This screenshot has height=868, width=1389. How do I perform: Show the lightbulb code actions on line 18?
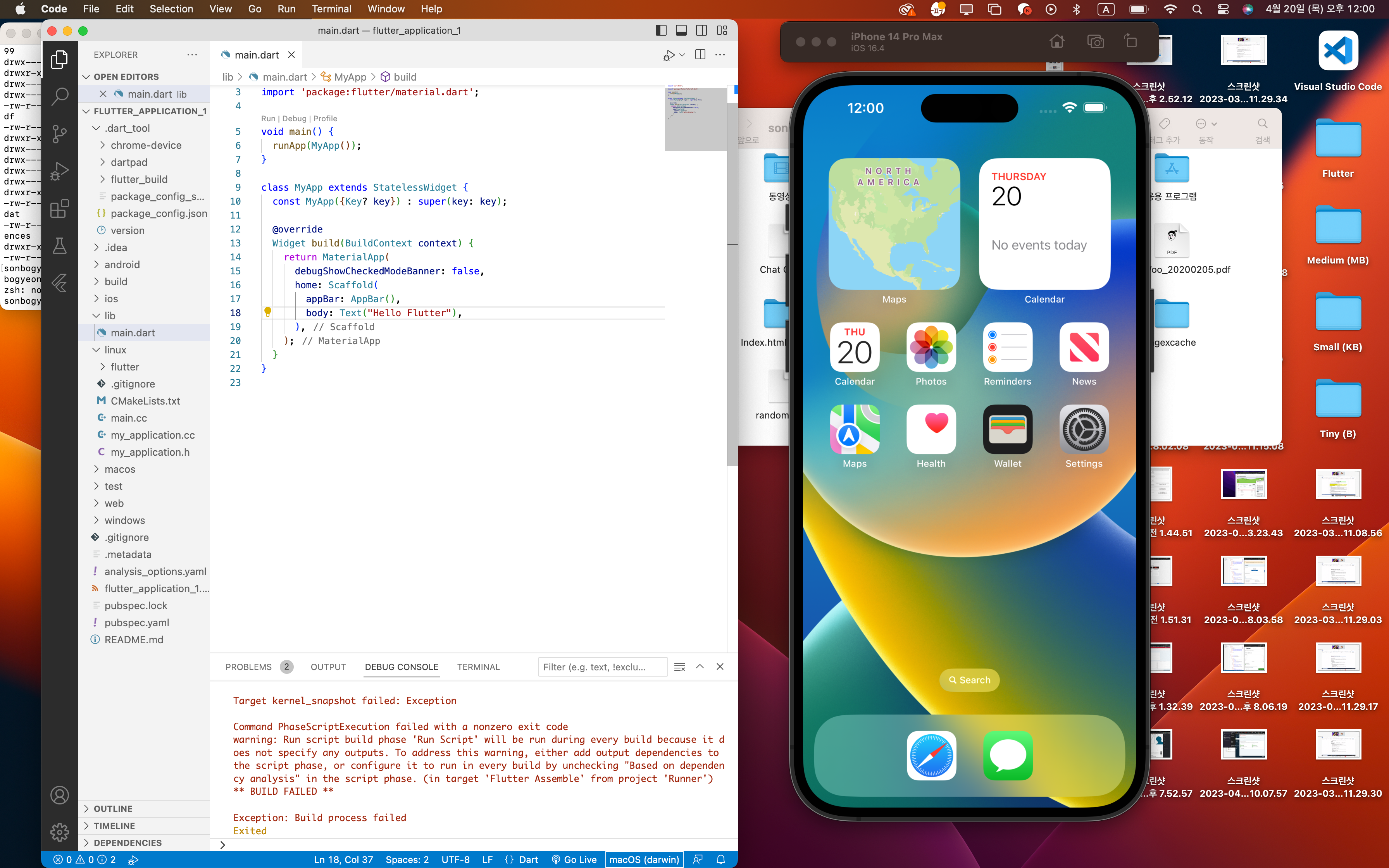coord(267,312)
